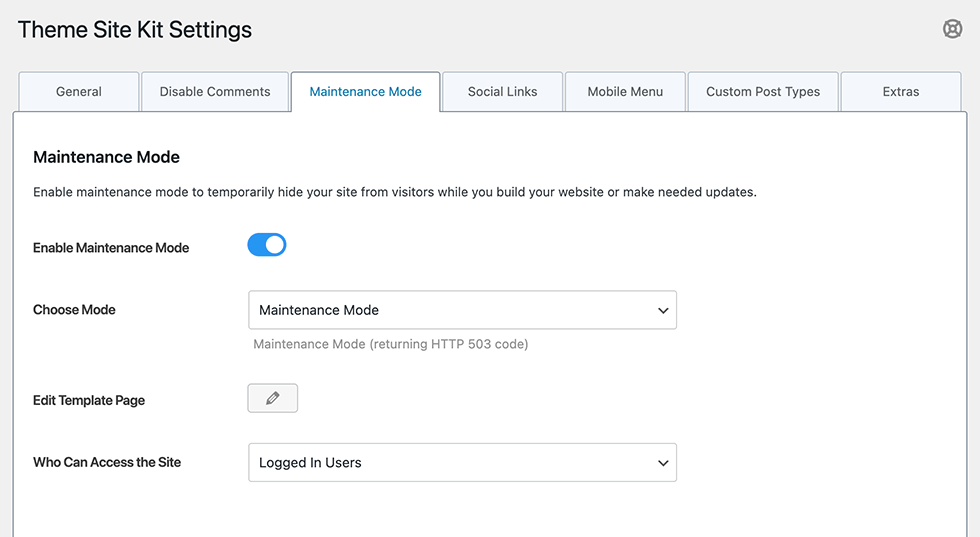Click the Maintenance Mode section heading
This screenshot has height=537, width=980.
pyautogui.click(x=106, y=157)
